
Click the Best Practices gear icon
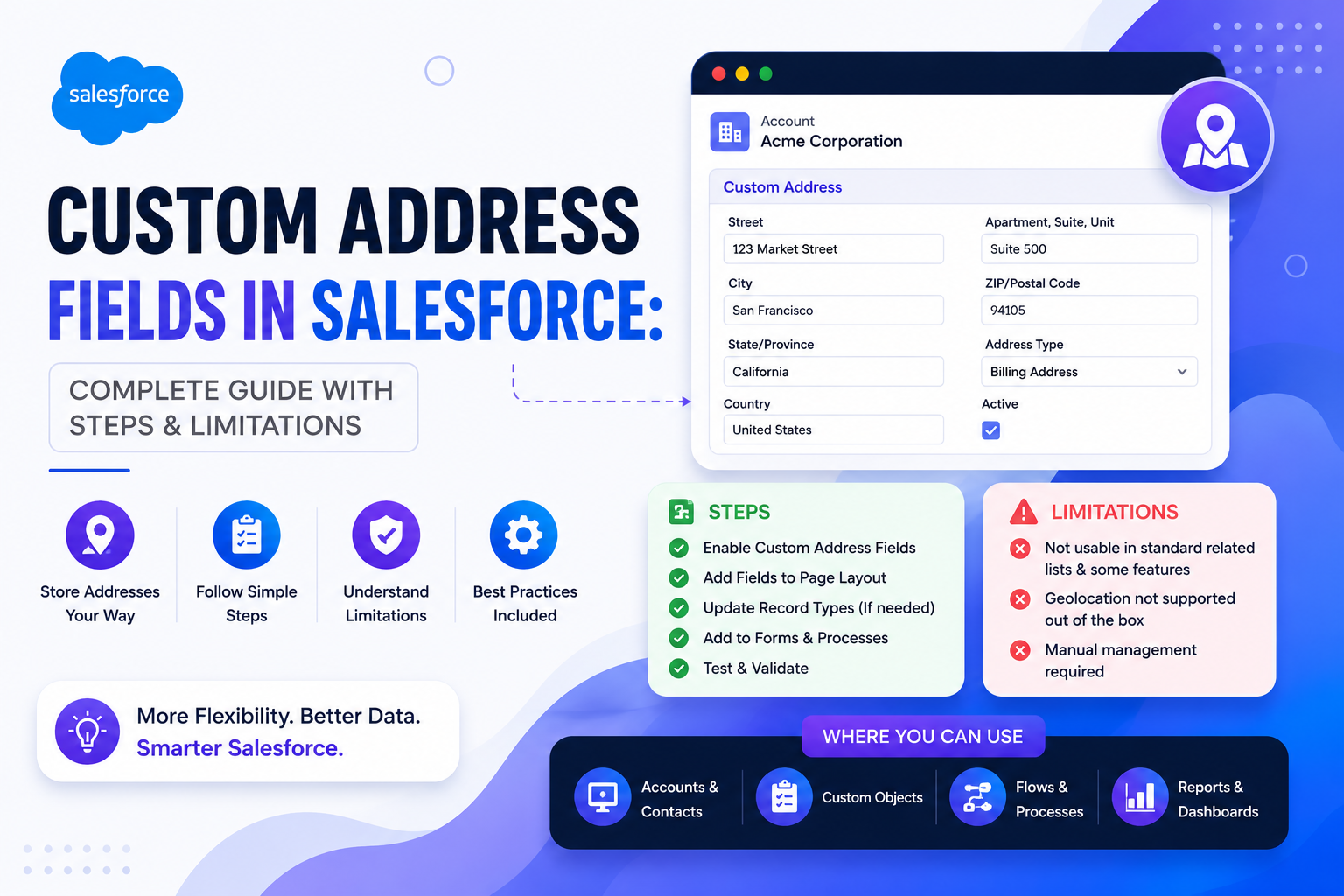(523, 535)
